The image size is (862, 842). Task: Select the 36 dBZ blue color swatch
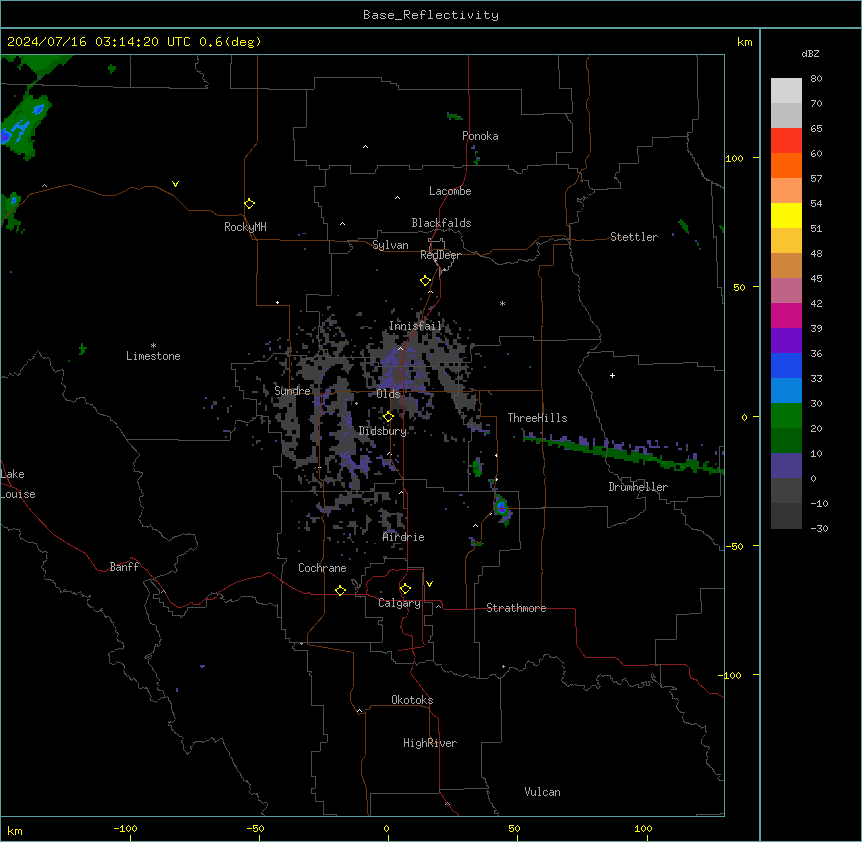[786, 365]
